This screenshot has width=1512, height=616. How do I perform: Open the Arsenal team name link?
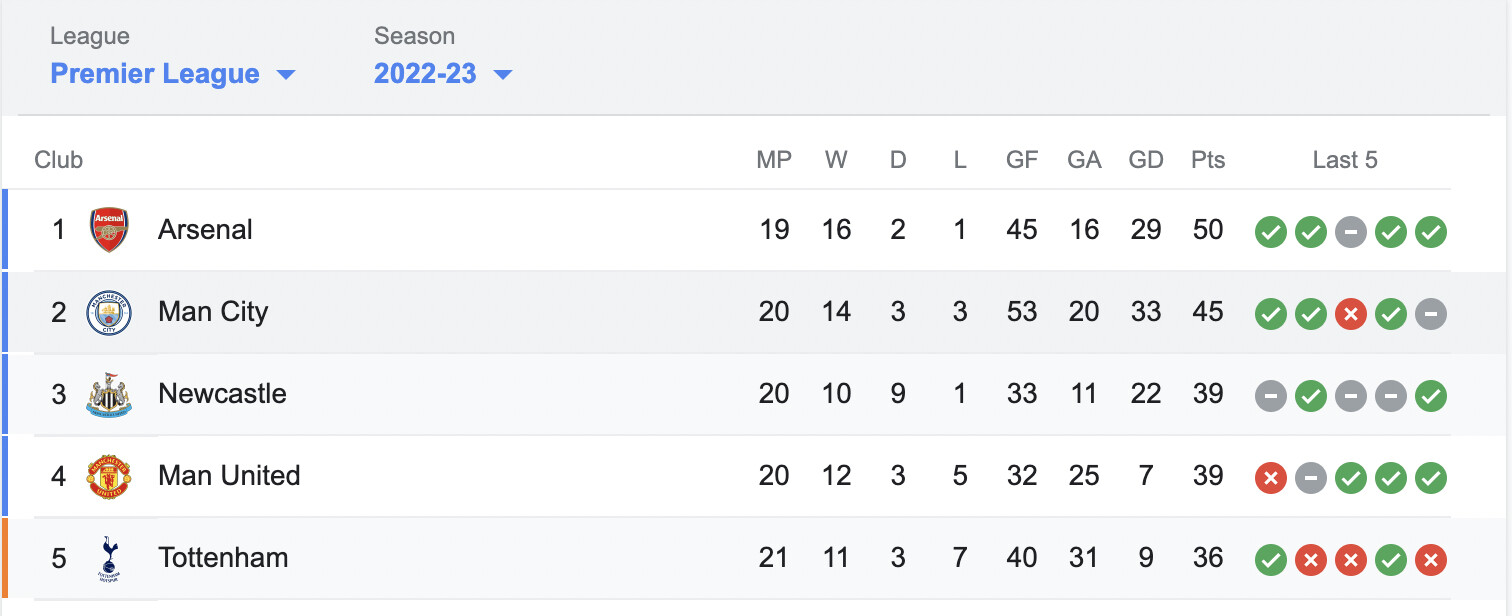205,230
